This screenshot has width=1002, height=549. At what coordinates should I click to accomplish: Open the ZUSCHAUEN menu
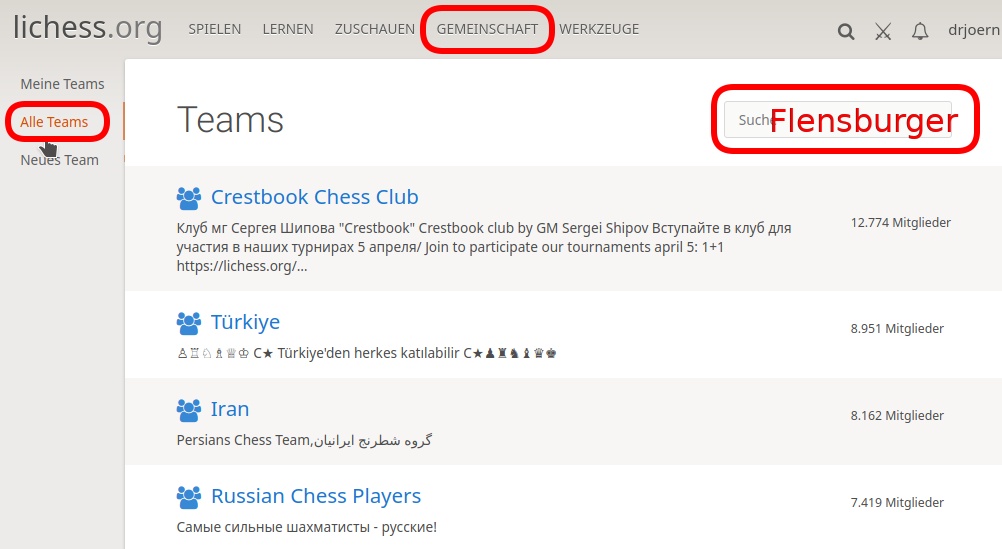tap(375, 29)
